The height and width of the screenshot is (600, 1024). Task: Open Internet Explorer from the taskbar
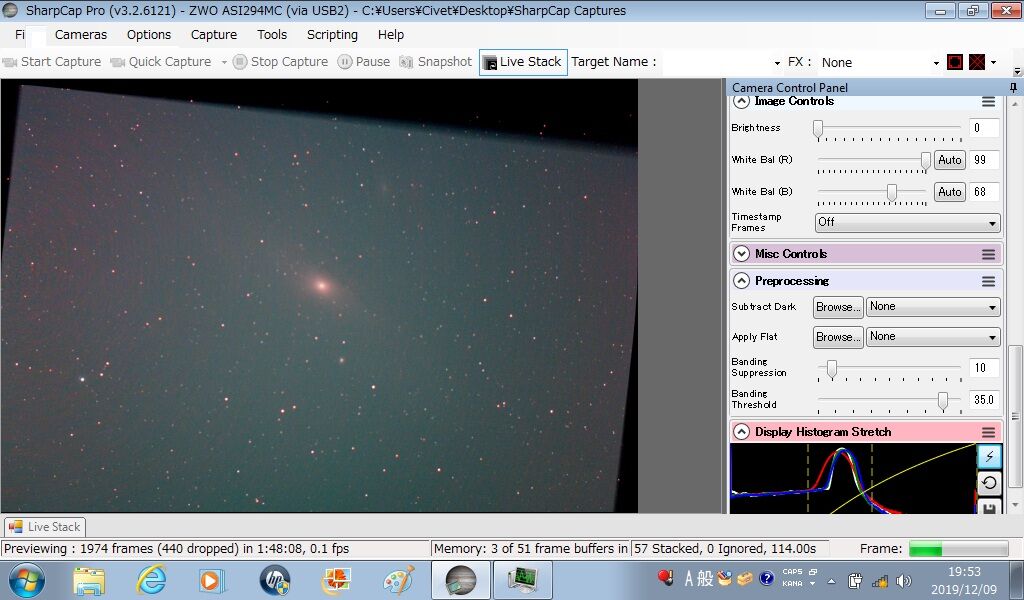(x=151, y=580)
